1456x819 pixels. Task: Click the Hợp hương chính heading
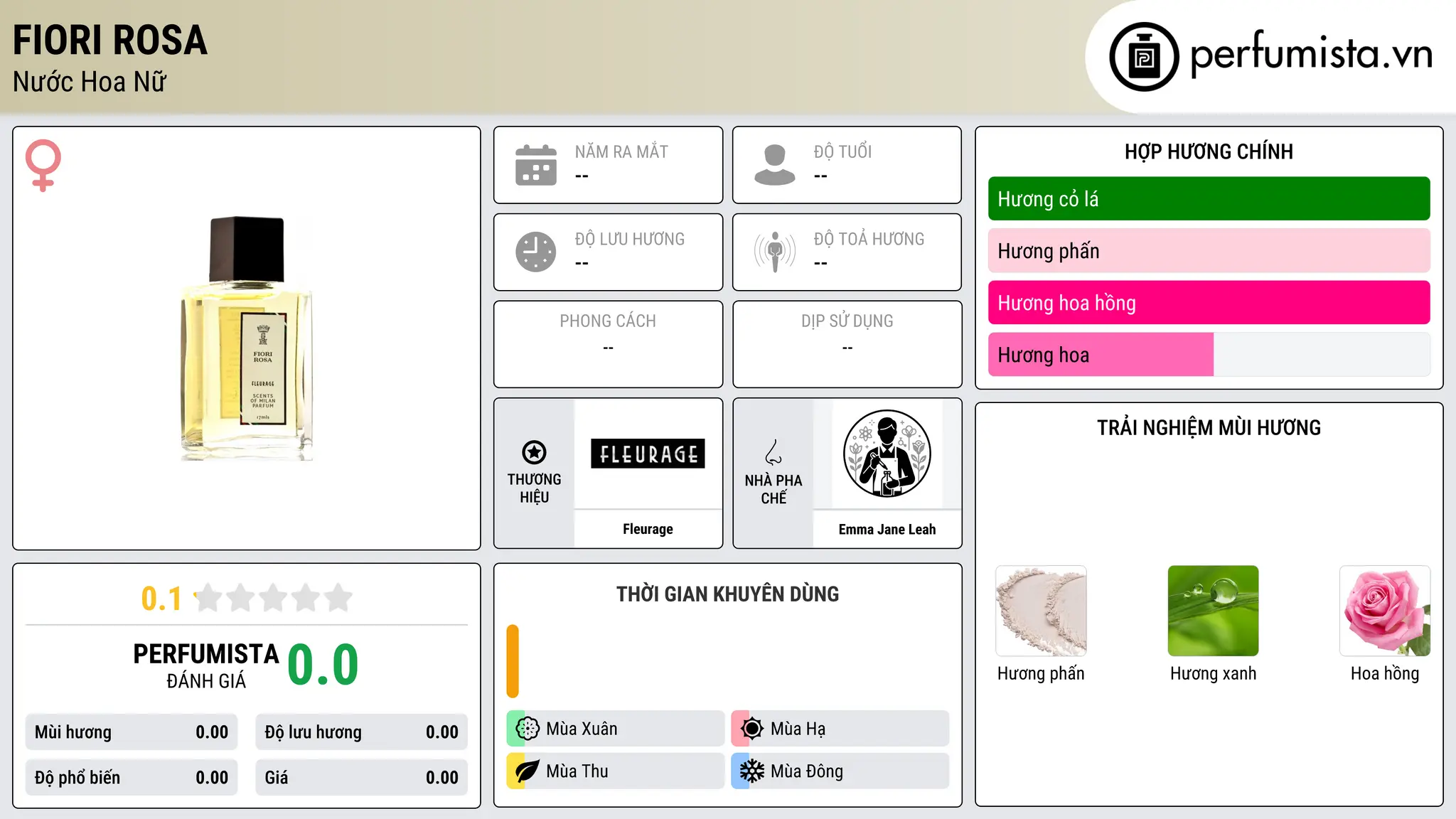pos(1209,151)
